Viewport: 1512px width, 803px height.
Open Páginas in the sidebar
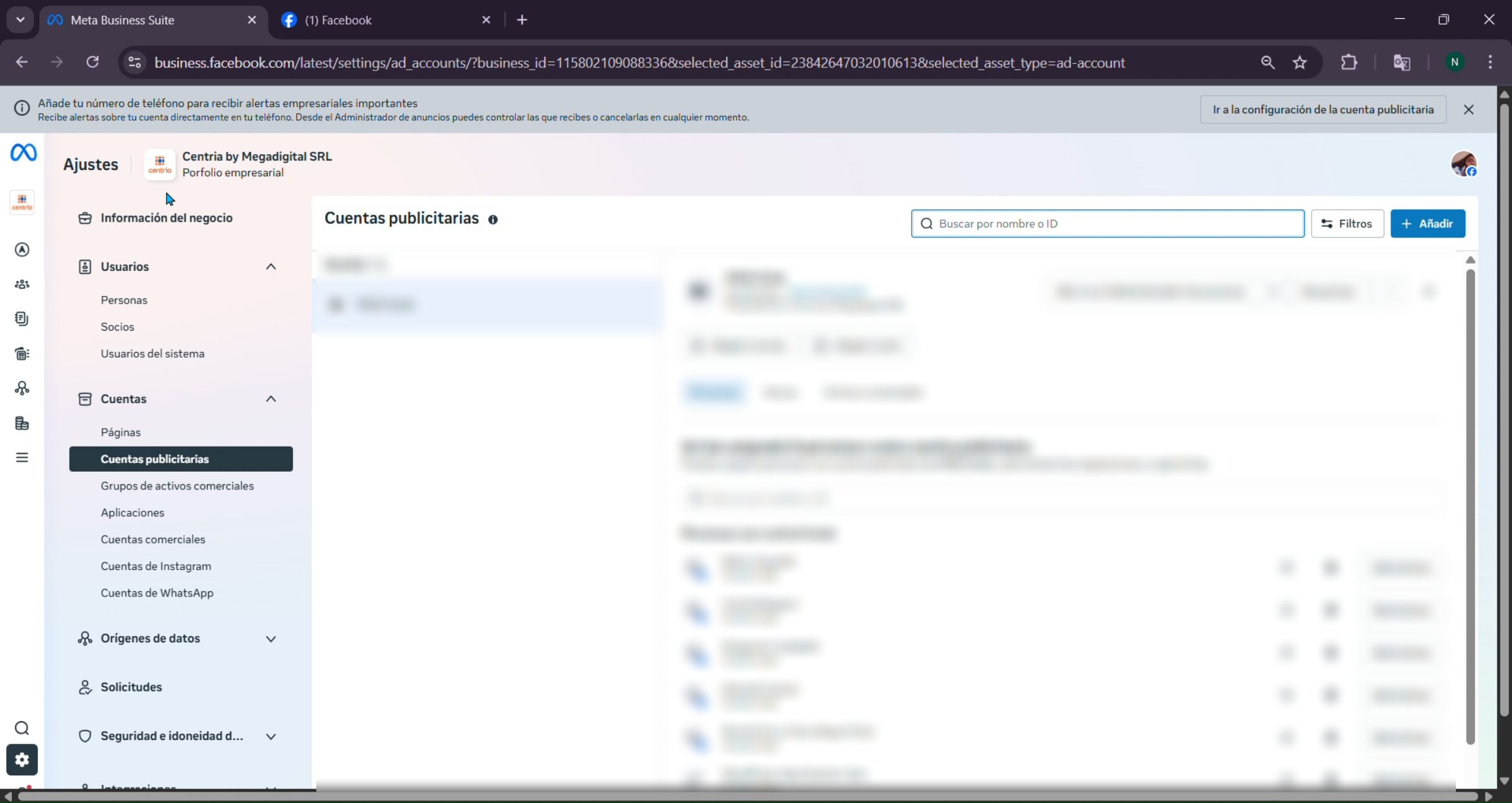click(120, 432)
